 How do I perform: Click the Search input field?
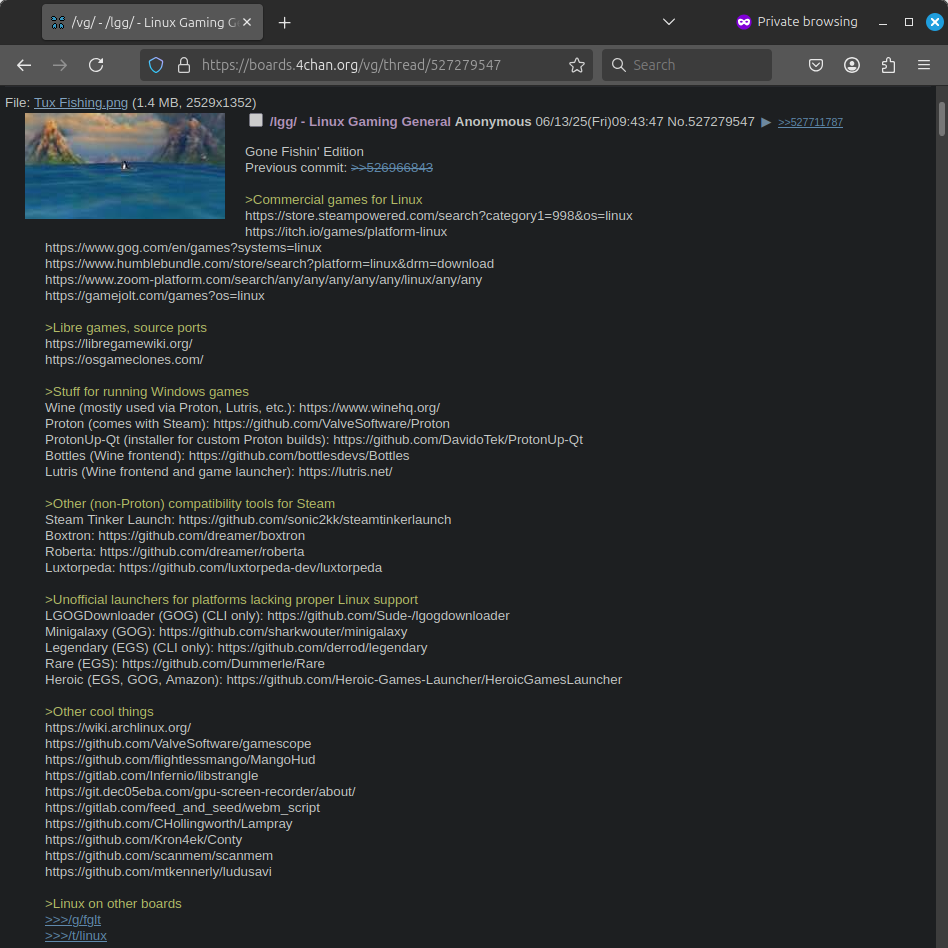pos(687,65)
